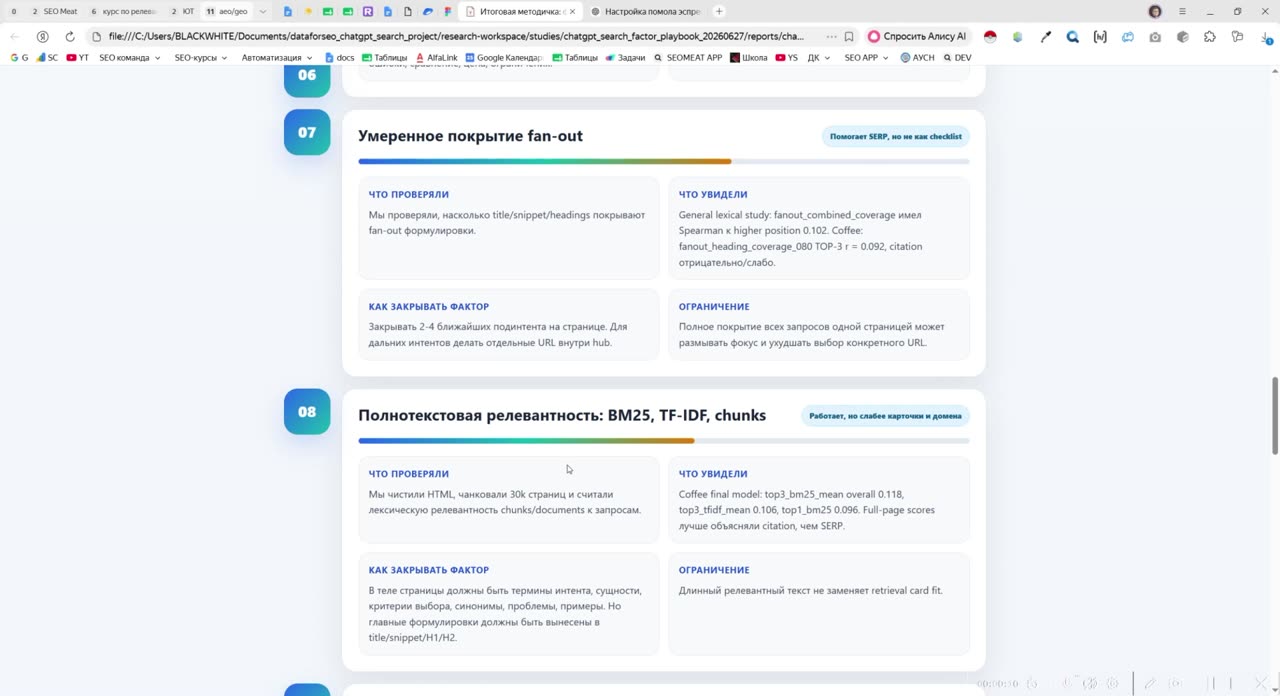Screen dimensions: 1280x696
Task: Open the pinned yellow star tab
Action: tap(308, 11)
